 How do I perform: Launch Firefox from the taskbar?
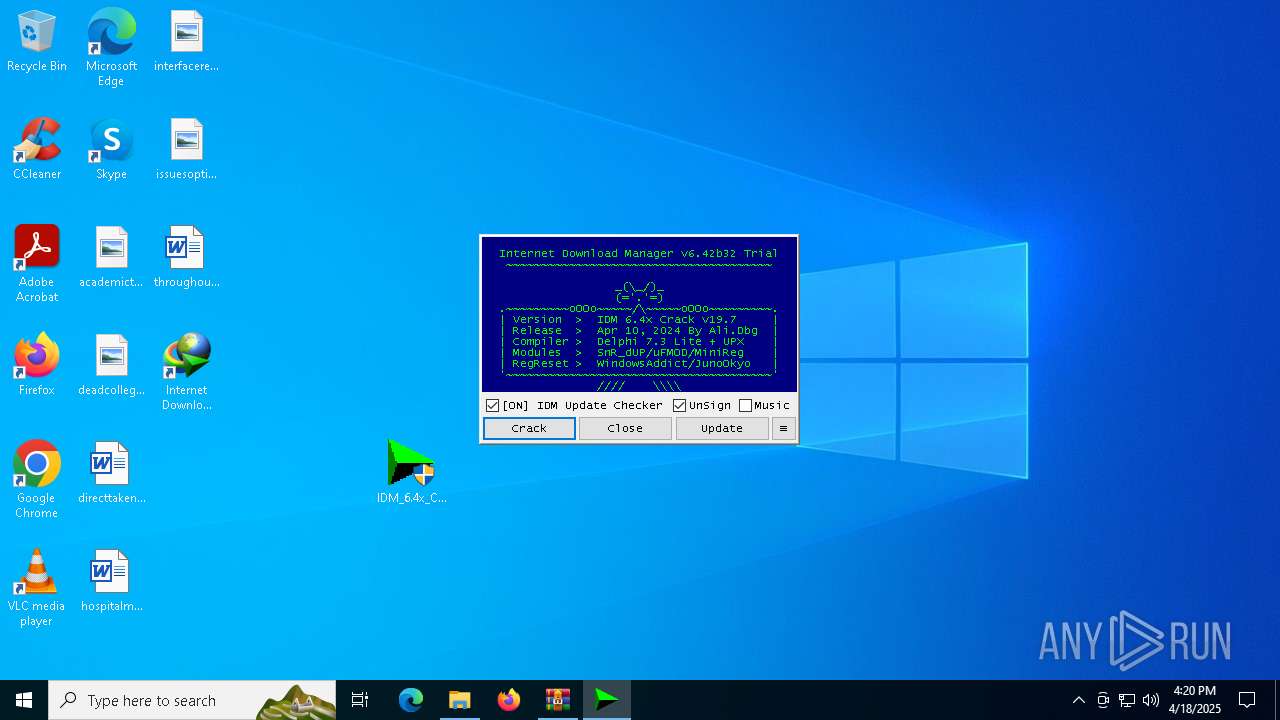509,700
